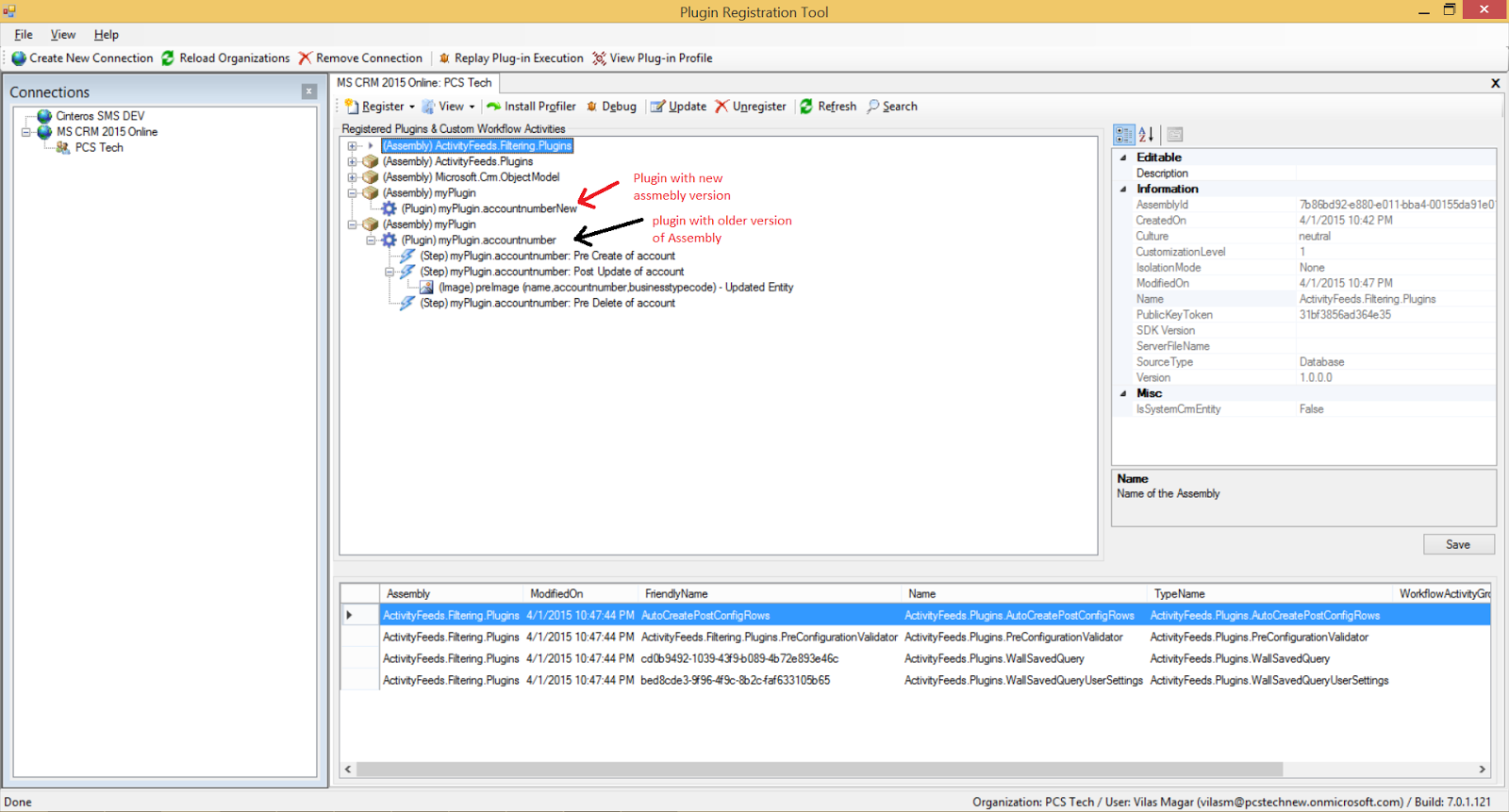This screenshot has height=812, width=1509.
Task: Click the scroll left arrow in grid
Action: pos(348,769)
